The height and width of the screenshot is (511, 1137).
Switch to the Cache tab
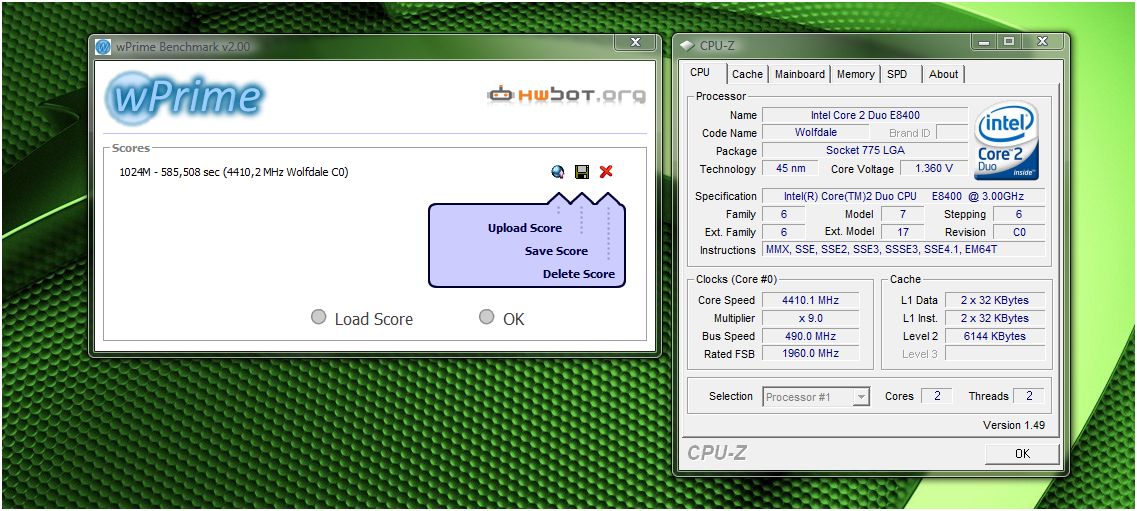pos(747,74)
